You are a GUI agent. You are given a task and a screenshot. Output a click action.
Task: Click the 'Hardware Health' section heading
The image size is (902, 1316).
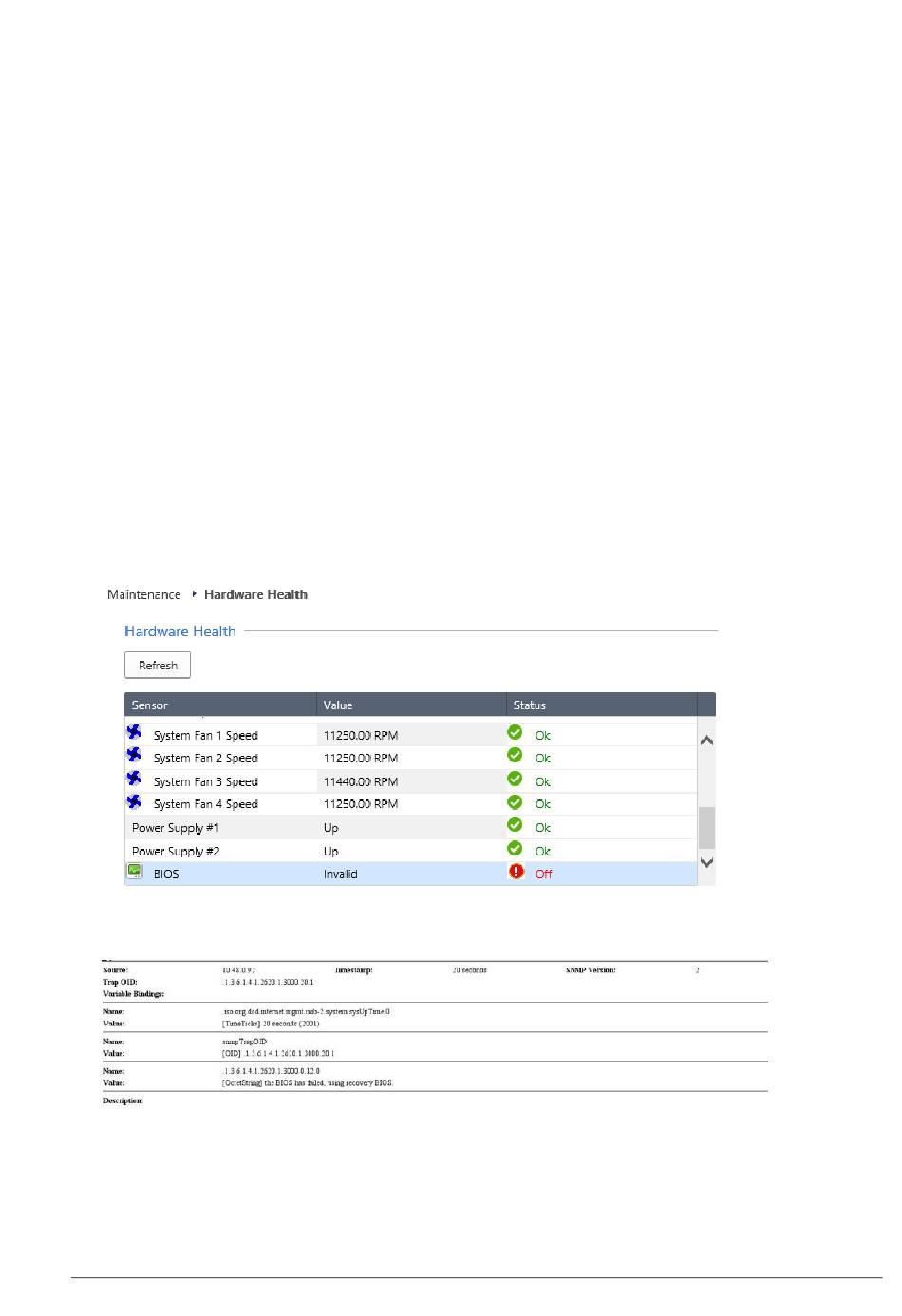pos(180,631)
